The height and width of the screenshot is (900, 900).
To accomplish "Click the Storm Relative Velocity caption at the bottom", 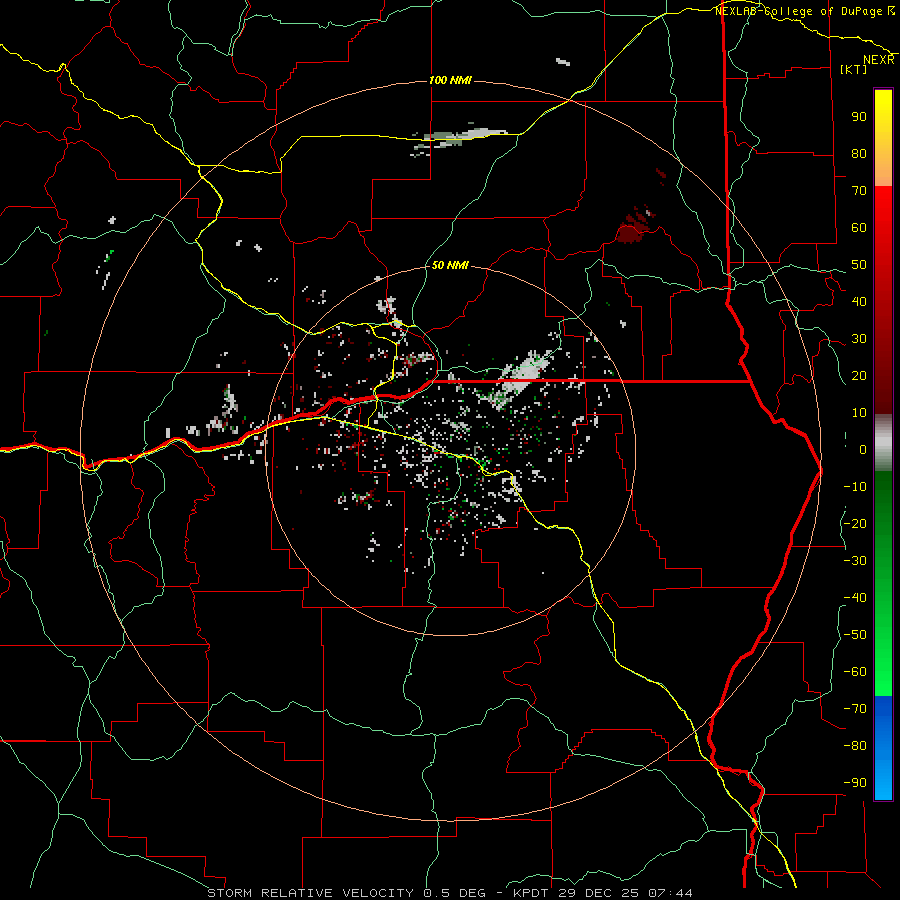I will [x=450, y=893].
